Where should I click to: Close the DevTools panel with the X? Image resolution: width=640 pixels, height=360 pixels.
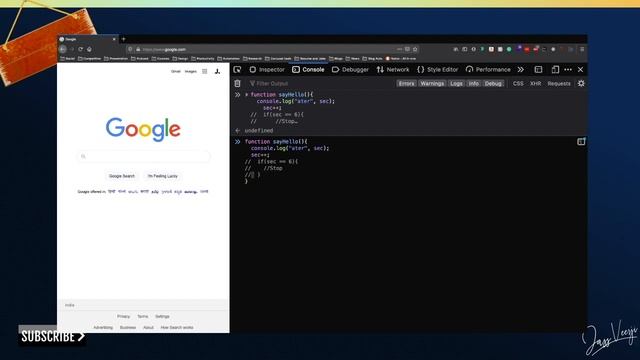(x=580, y=69)
